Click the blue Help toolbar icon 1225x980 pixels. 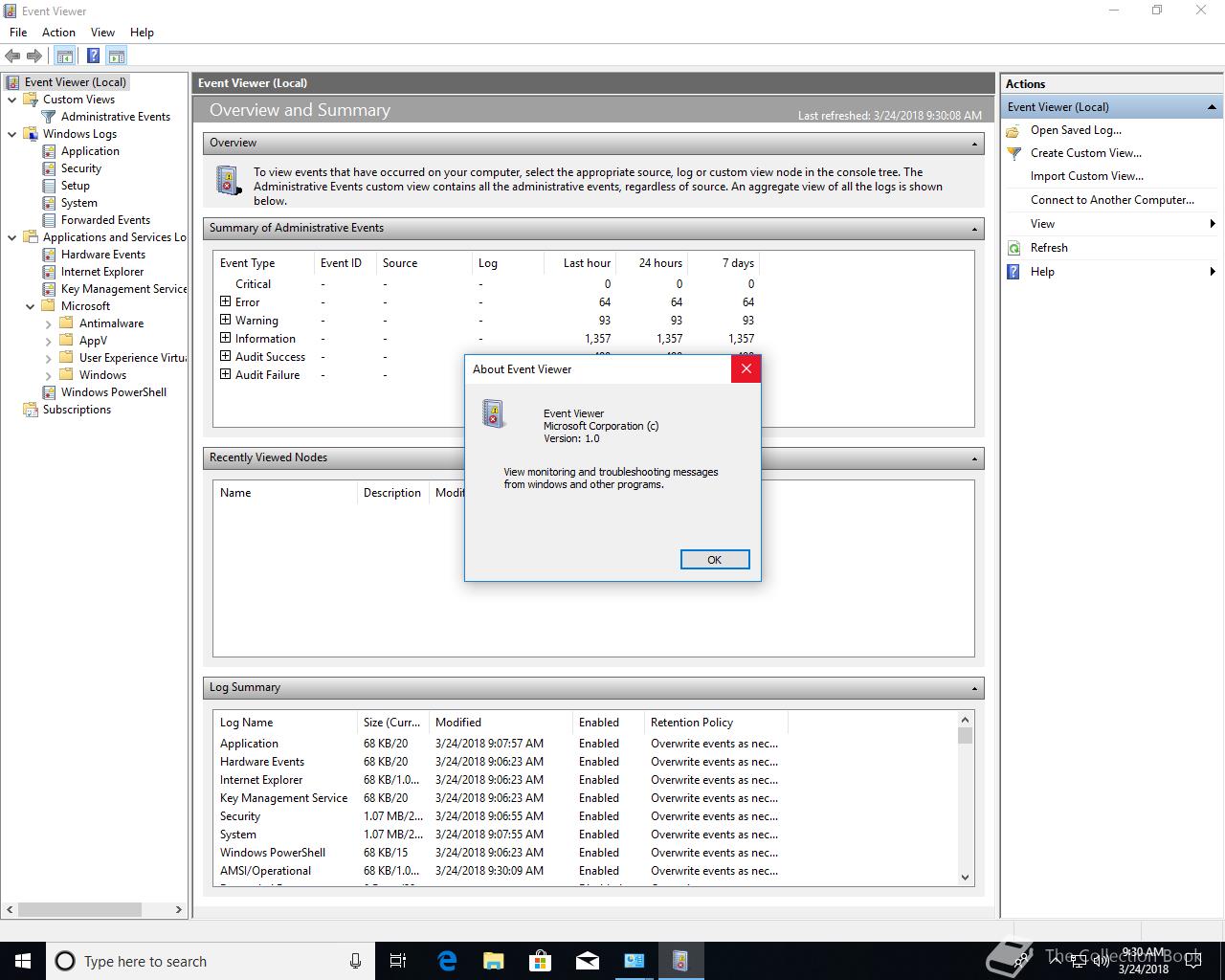coord(93,56)
